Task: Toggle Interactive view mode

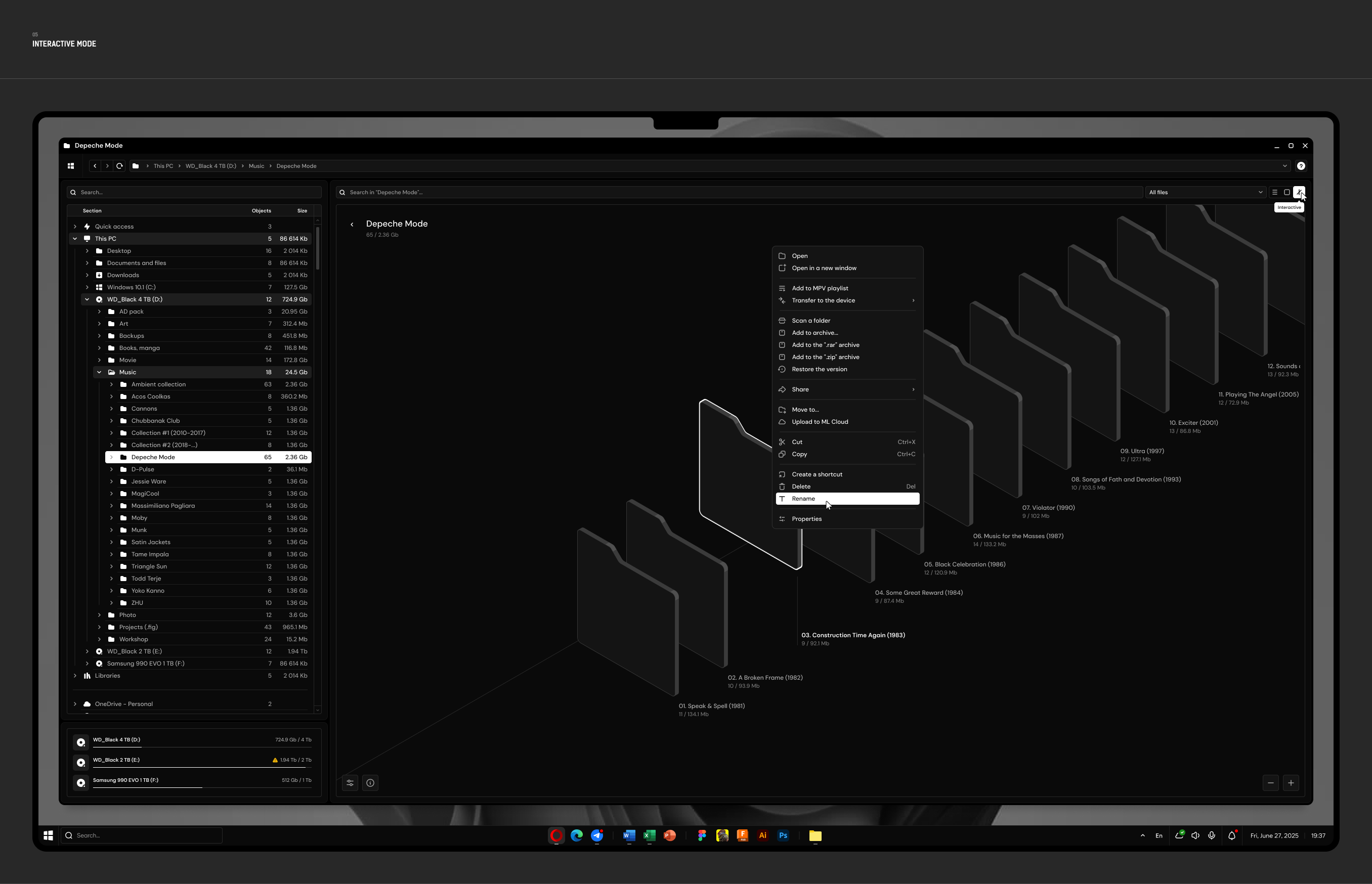Action: coord(1299,192)
